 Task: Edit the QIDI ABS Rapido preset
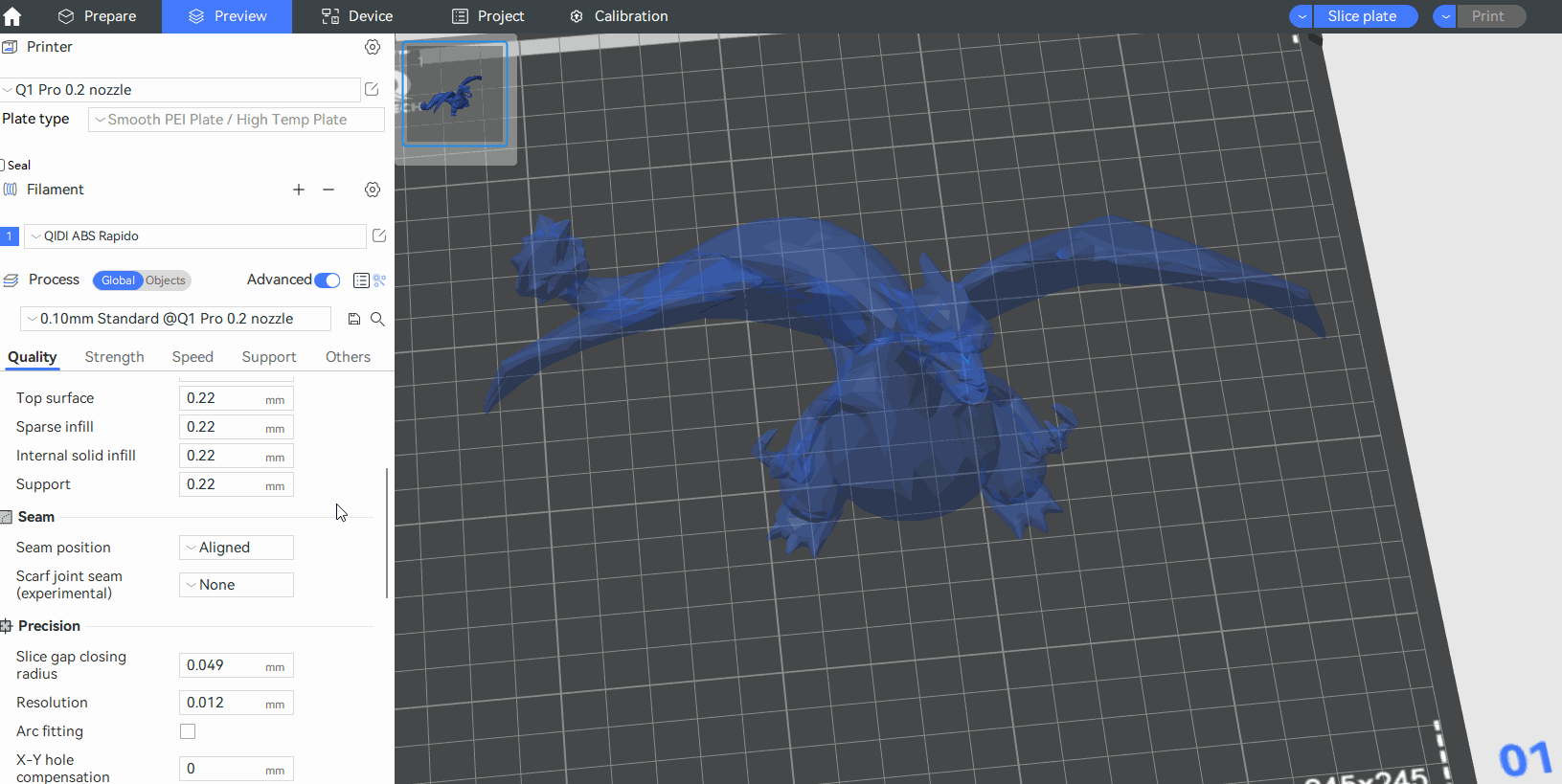point(379,235)
